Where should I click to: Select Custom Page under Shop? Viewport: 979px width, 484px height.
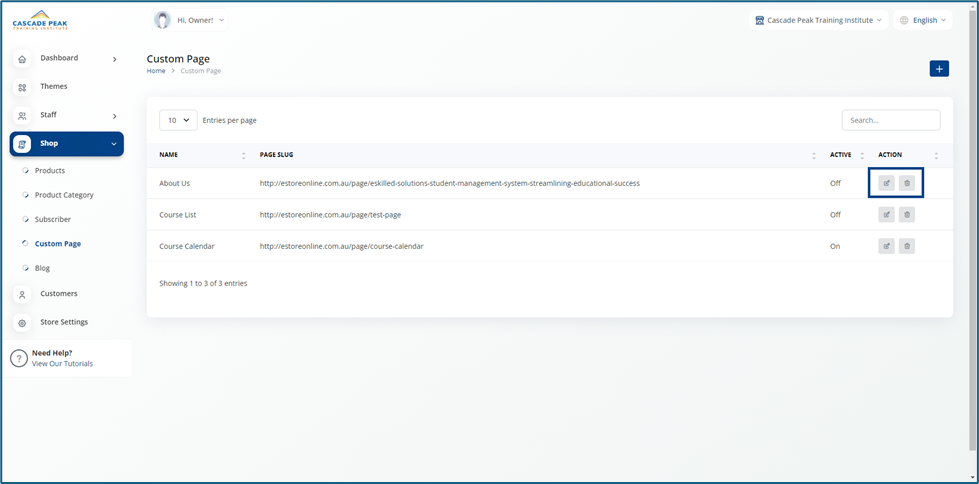[x=58, y=244]
